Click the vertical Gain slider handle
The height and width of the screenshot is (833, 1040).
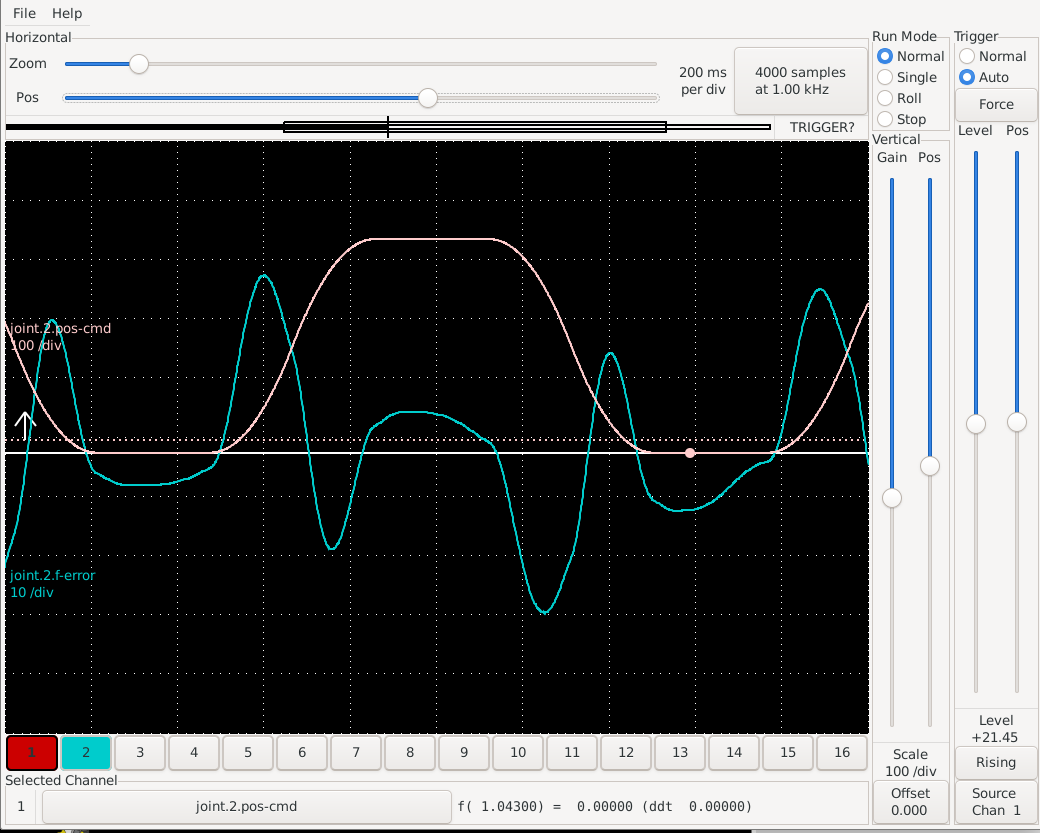click(x=892, y=497)
